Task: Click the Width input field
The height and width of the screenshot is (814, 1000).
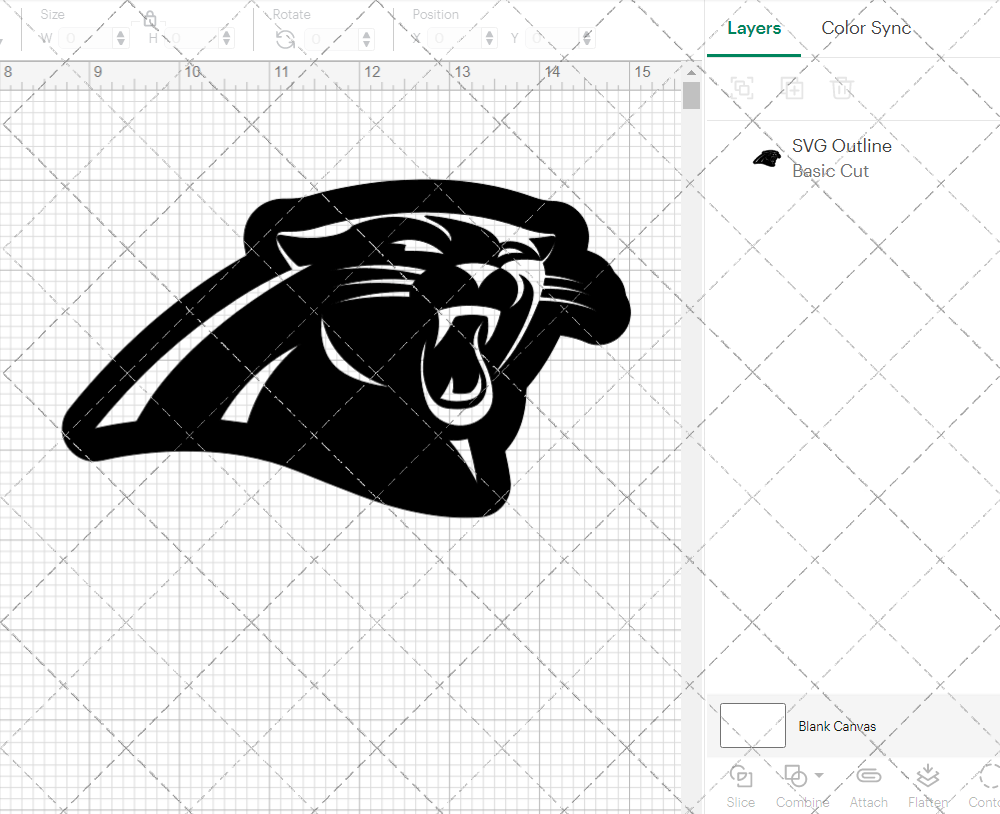Action: (x=87, y=38)
